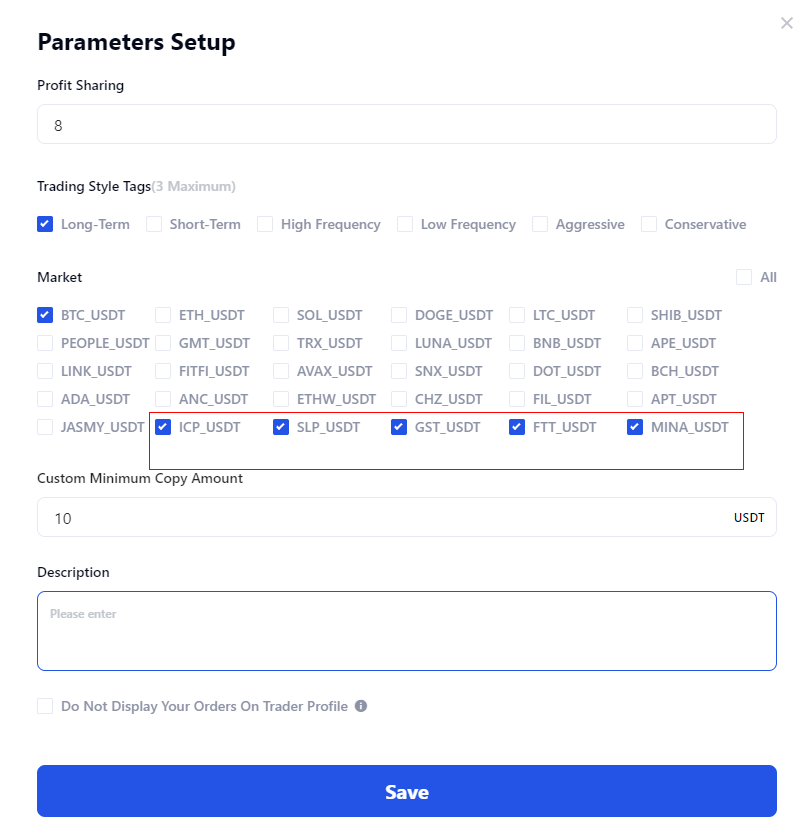Enable the Short-Term style tag
Image resolution: width=808 pixels, height=818 pixels.
pos(154,224)
